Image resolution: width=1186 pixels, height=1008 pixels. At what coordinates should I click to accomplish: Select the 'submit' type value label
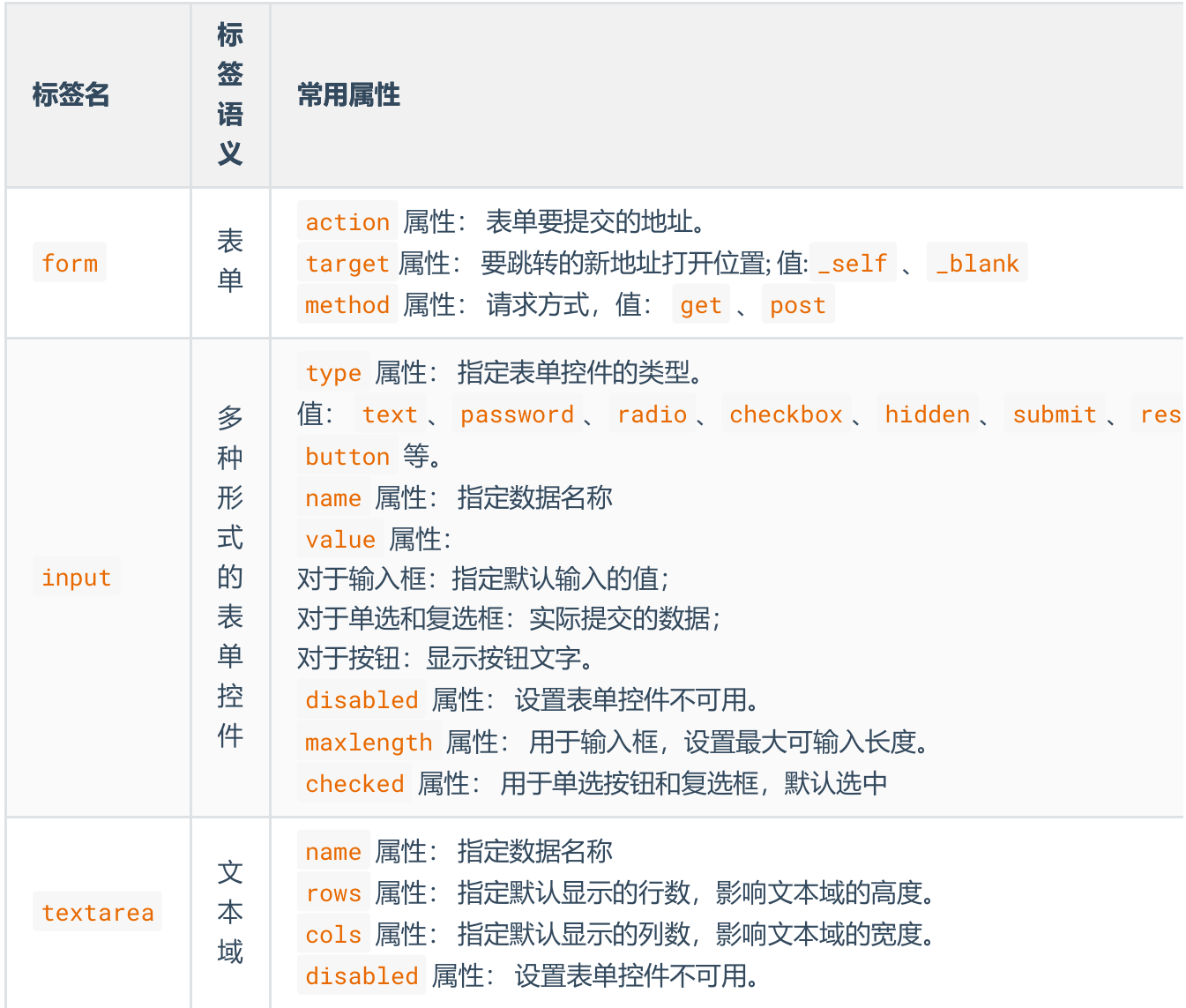pos(1054,414)
